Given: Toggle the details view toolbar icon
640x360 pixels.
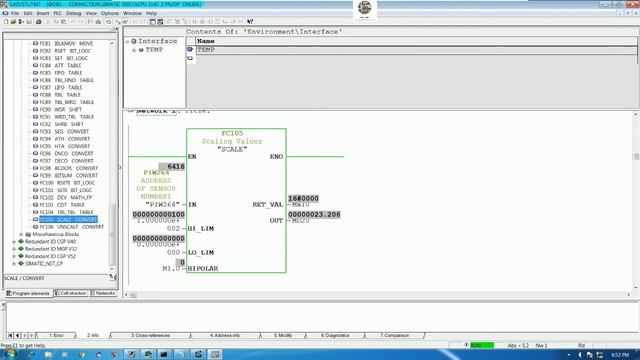Looking at the screenshot, I should click(x=160, y=22).
